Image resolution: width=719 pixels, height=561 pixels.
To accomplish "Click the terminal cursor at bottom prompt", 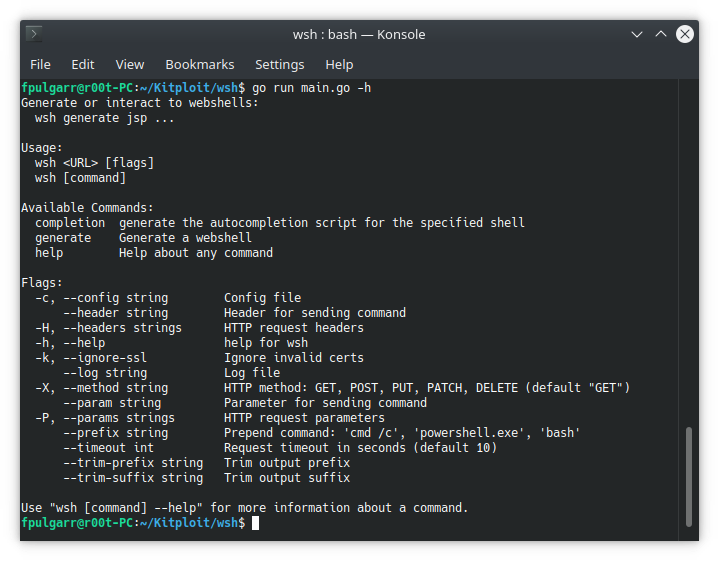I will (255, 523).
